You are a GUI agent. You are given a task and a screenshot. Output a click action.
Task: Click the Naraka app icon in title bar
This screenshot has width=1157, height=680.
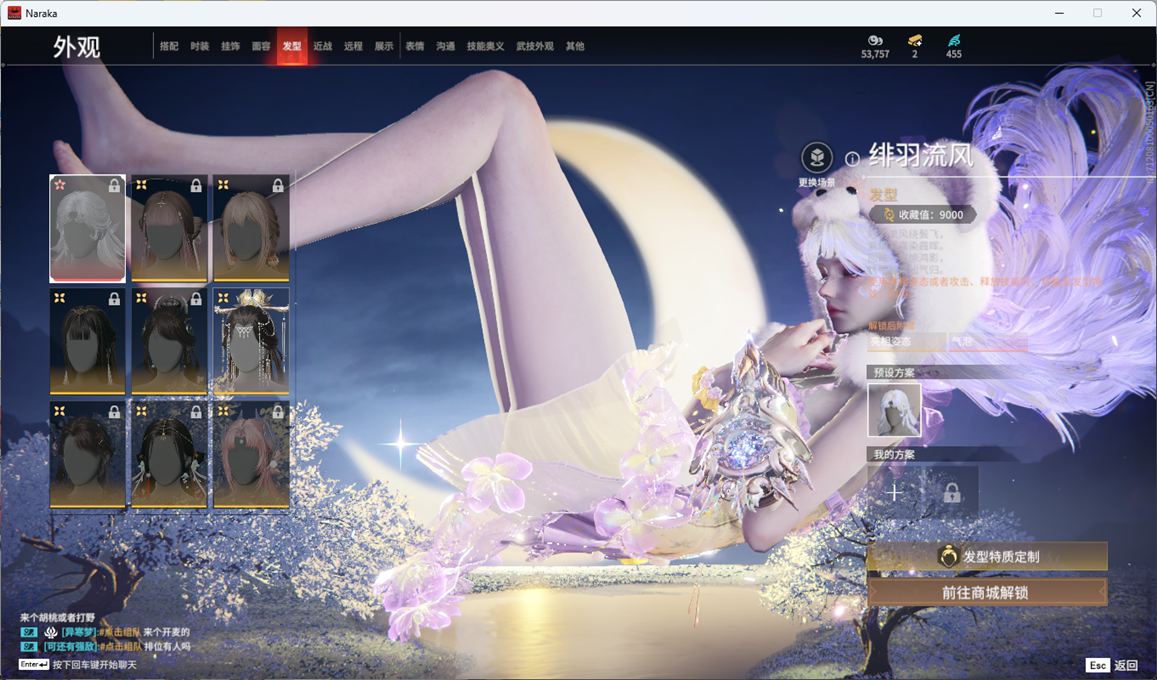pos(14,13)
